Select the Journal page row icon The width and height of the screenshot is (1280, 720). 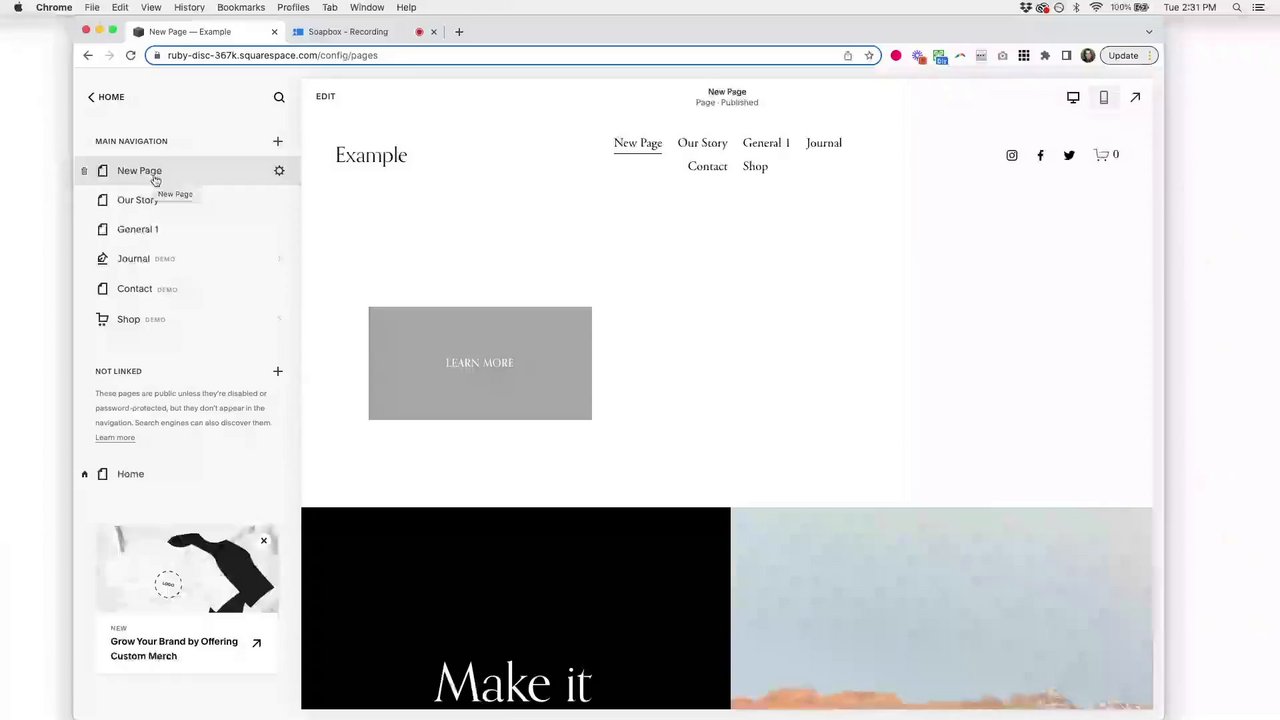pyautogui.click(x=102, y=259)
